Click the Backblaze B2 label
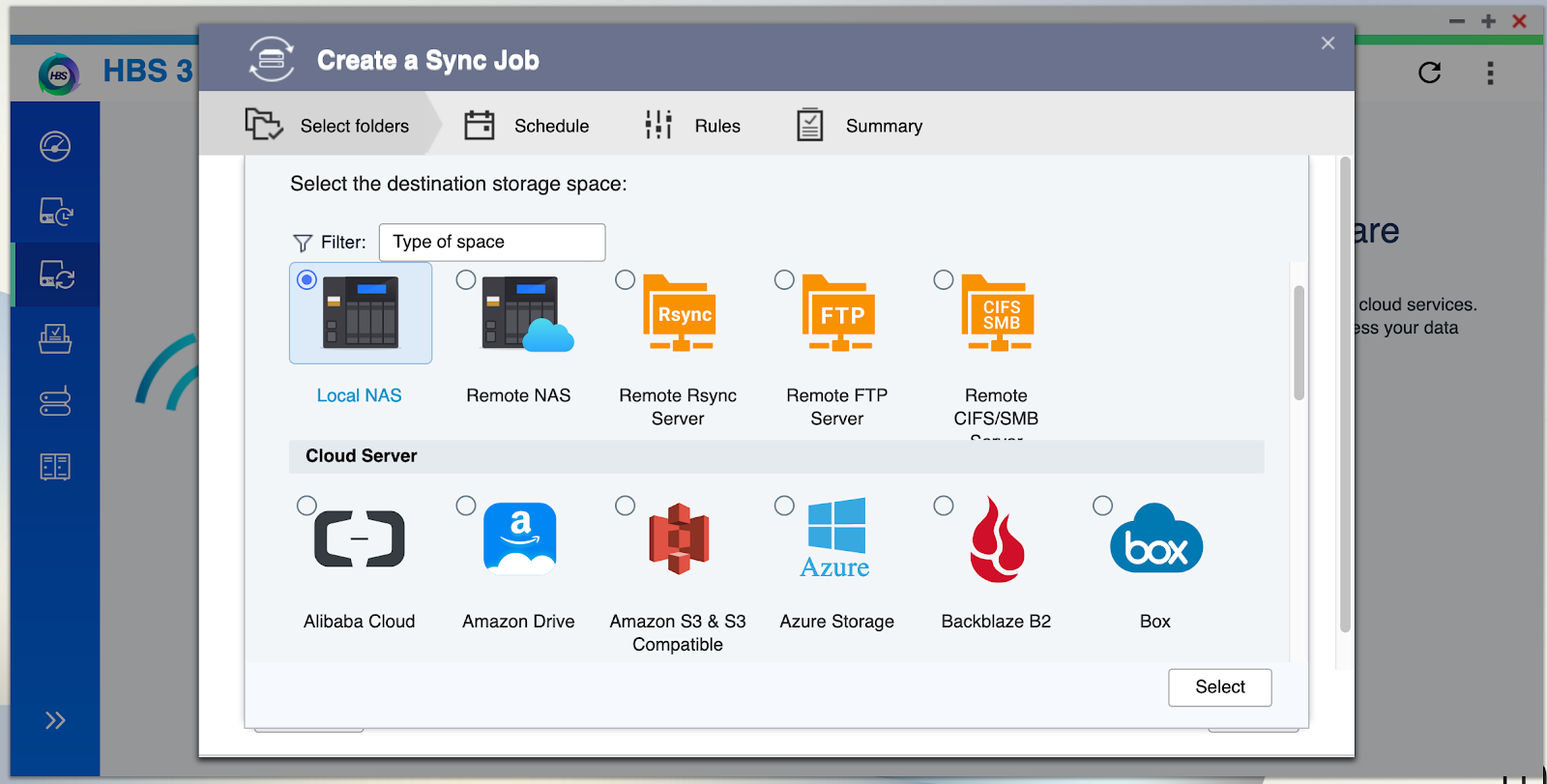This screenshot has width=1547, height=784. tap(996, 622)
